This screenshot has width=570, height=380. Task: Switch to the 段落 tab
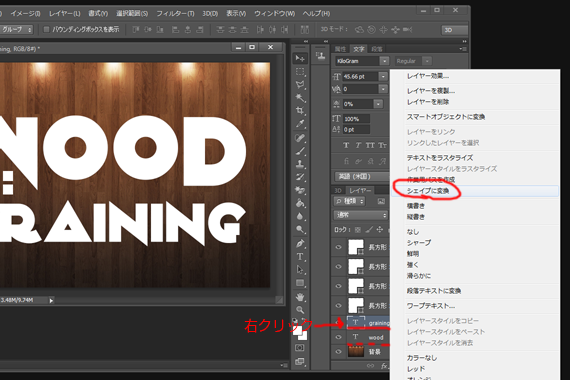pyautogui.click(x=377, y=49)
